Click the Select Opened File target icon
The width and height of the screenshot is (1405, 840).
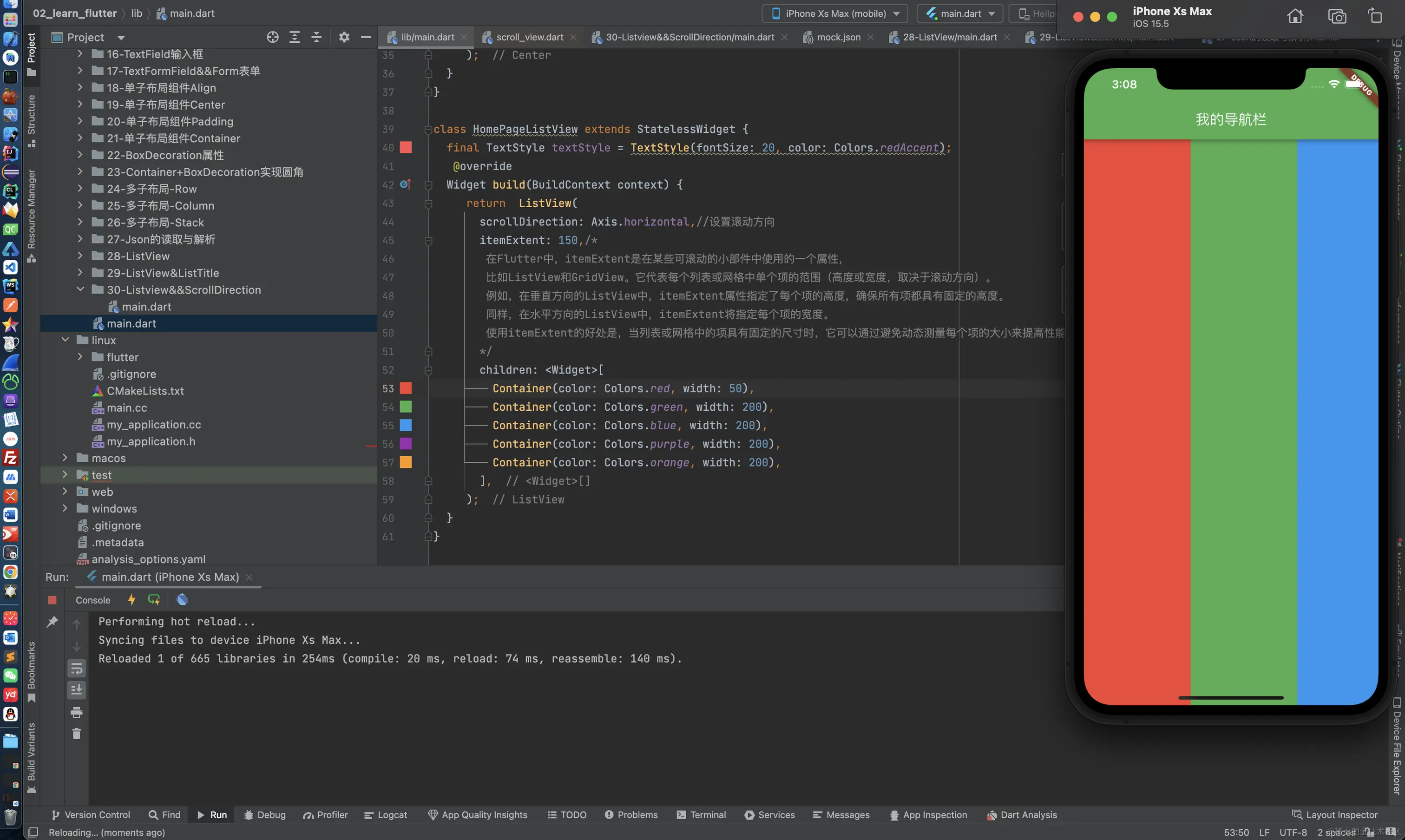click(x=272, y=37)
